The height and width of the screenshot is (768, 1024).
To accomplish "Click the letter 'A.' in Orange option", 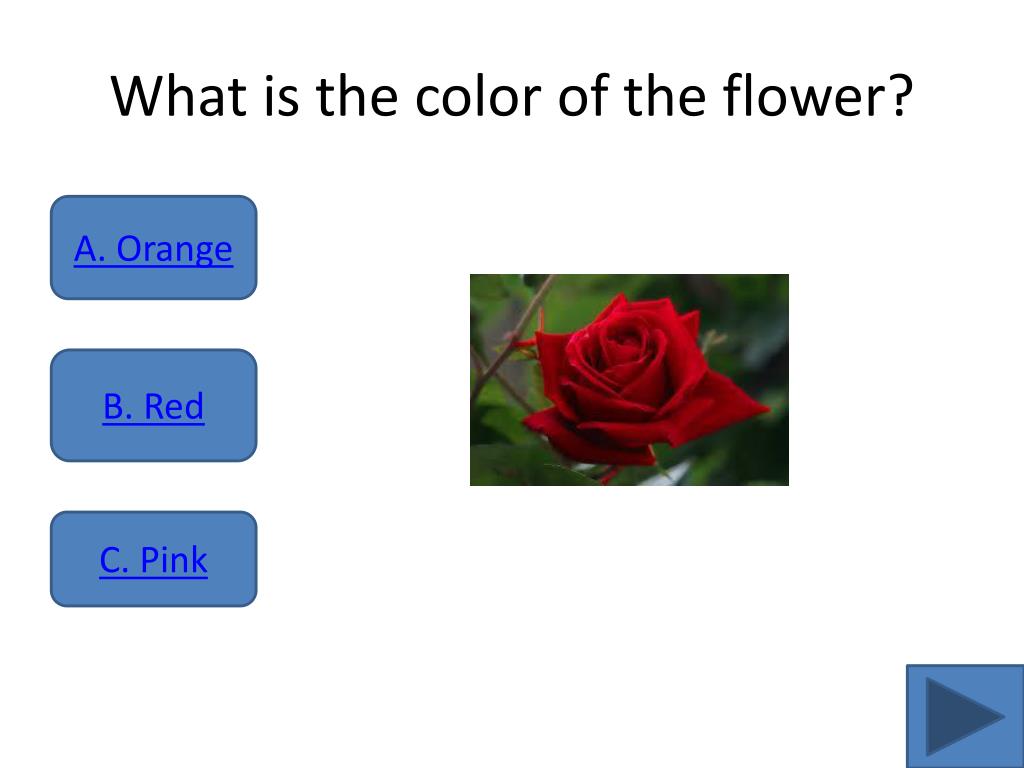I will [x=90, y=249].
